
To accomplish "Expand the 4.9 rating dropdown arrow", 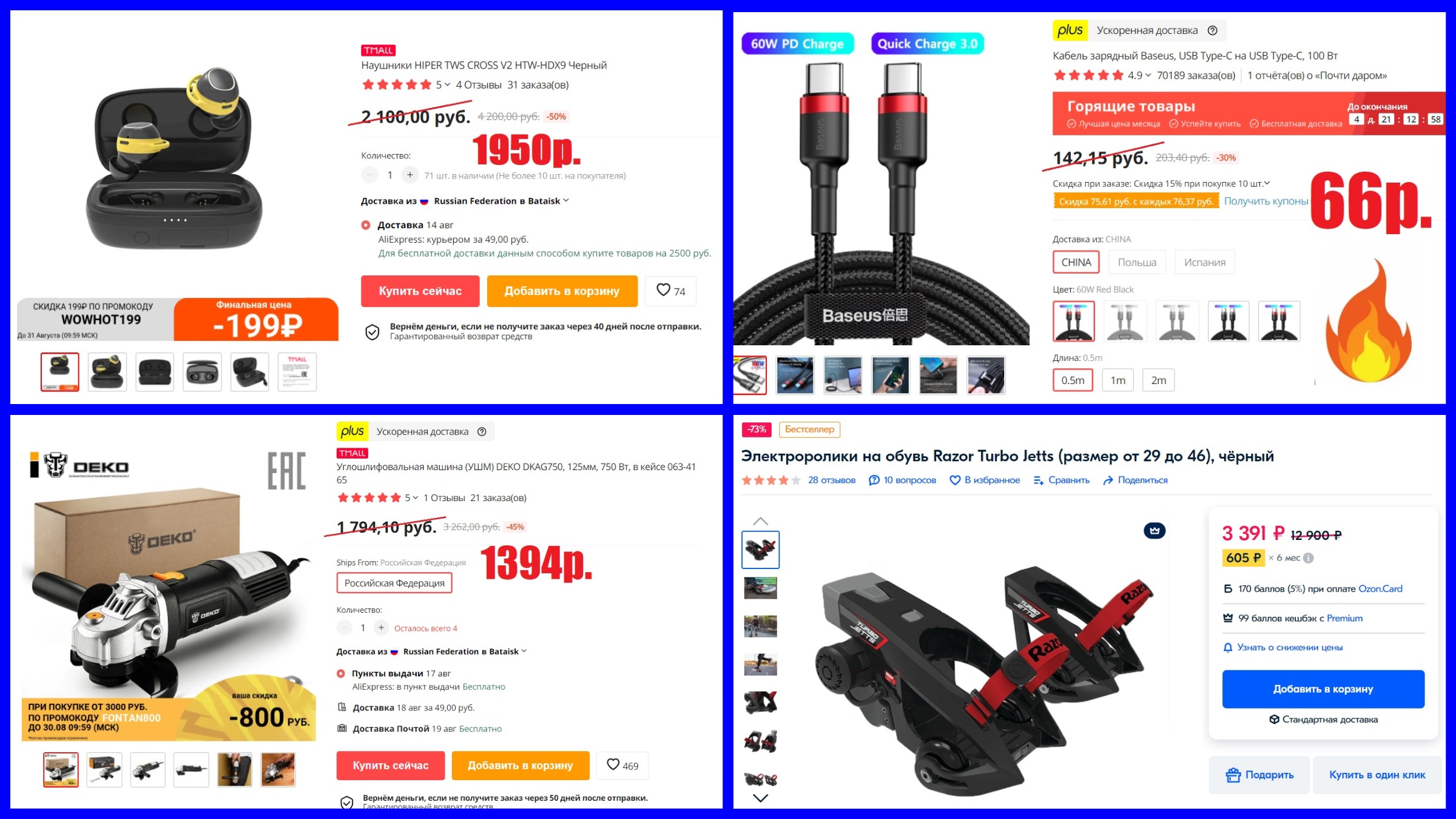I will pyautogui.click(x=1148, y=75).
